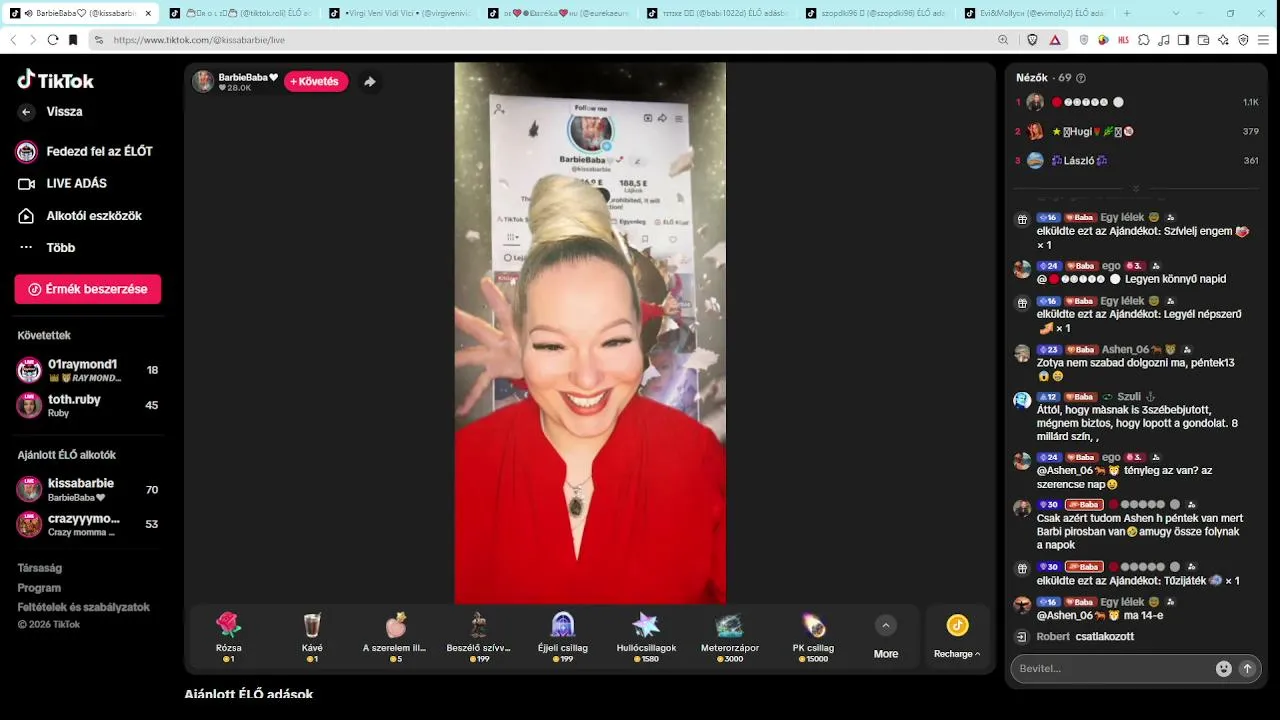Open recommended creator crazyyymo...

coord(88,524)
